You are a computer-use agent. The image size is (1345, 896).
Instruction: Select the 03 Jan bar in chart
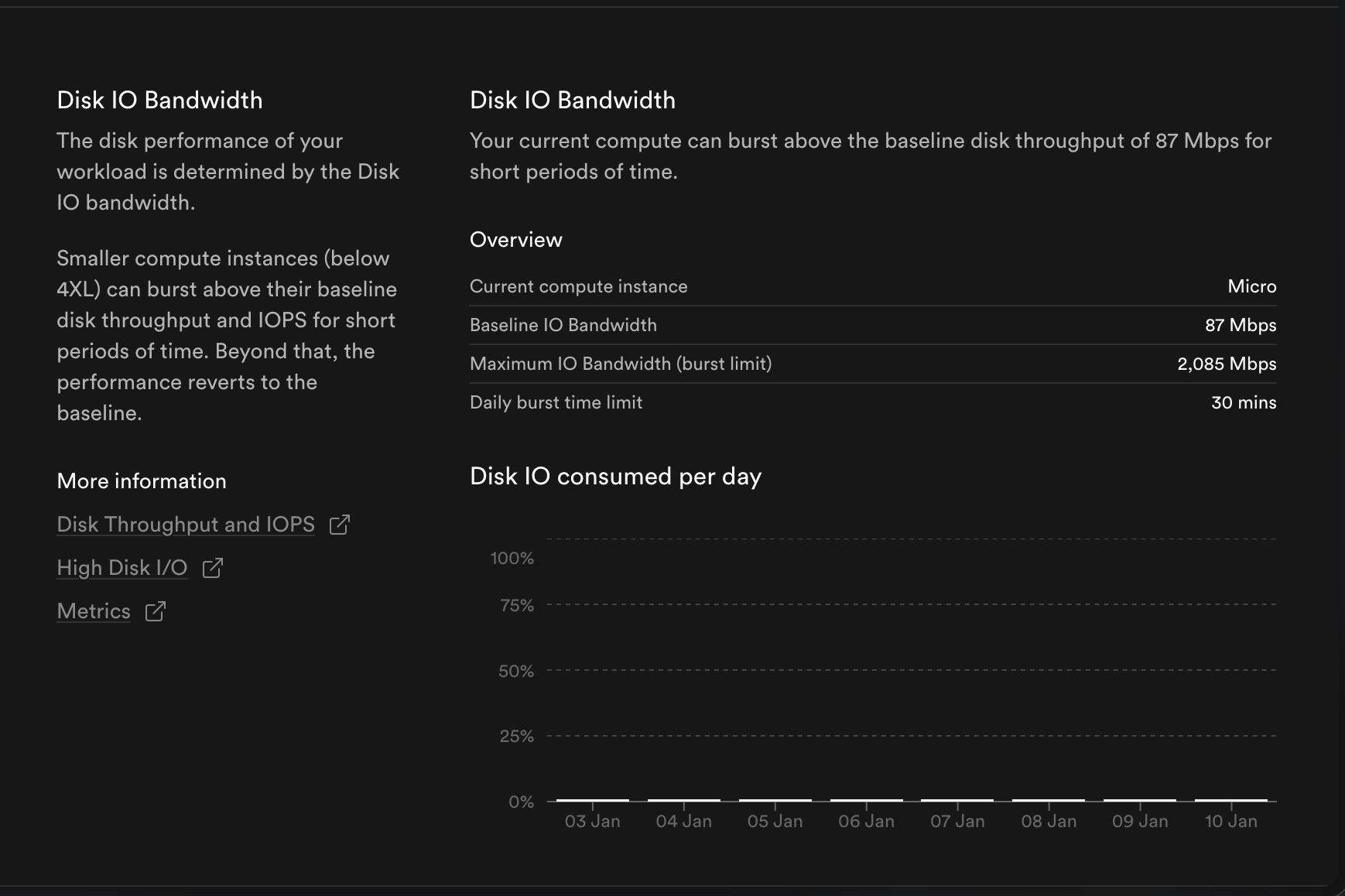point(593,800)
